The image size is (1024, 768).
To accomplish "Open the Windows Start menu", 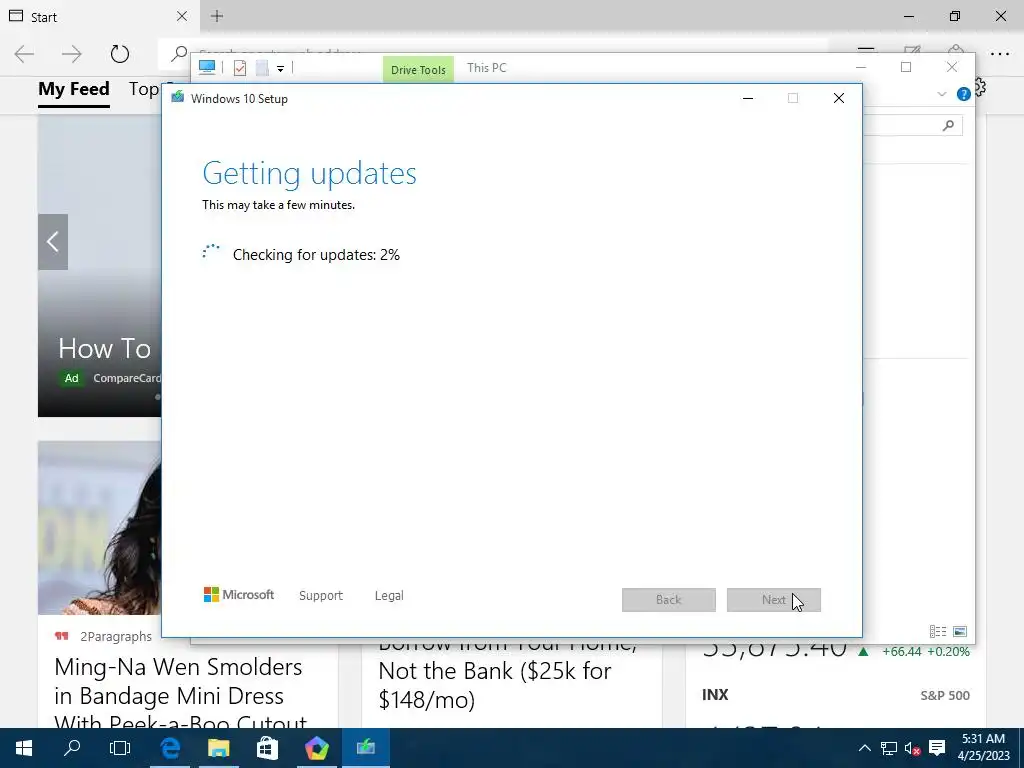I will [24, 748].
